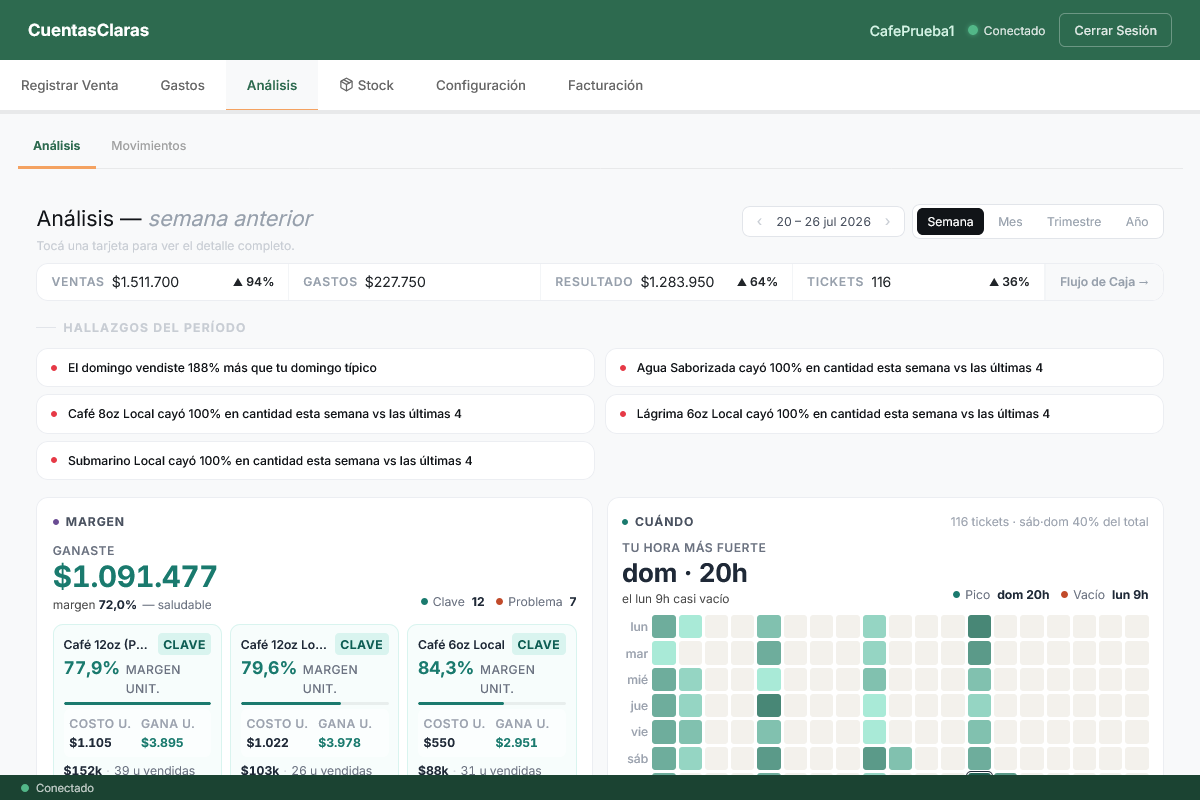Open the Gastos tab
Viewport: 1200px width, 800px height.
pyautogui.click(x=182, y=85)
